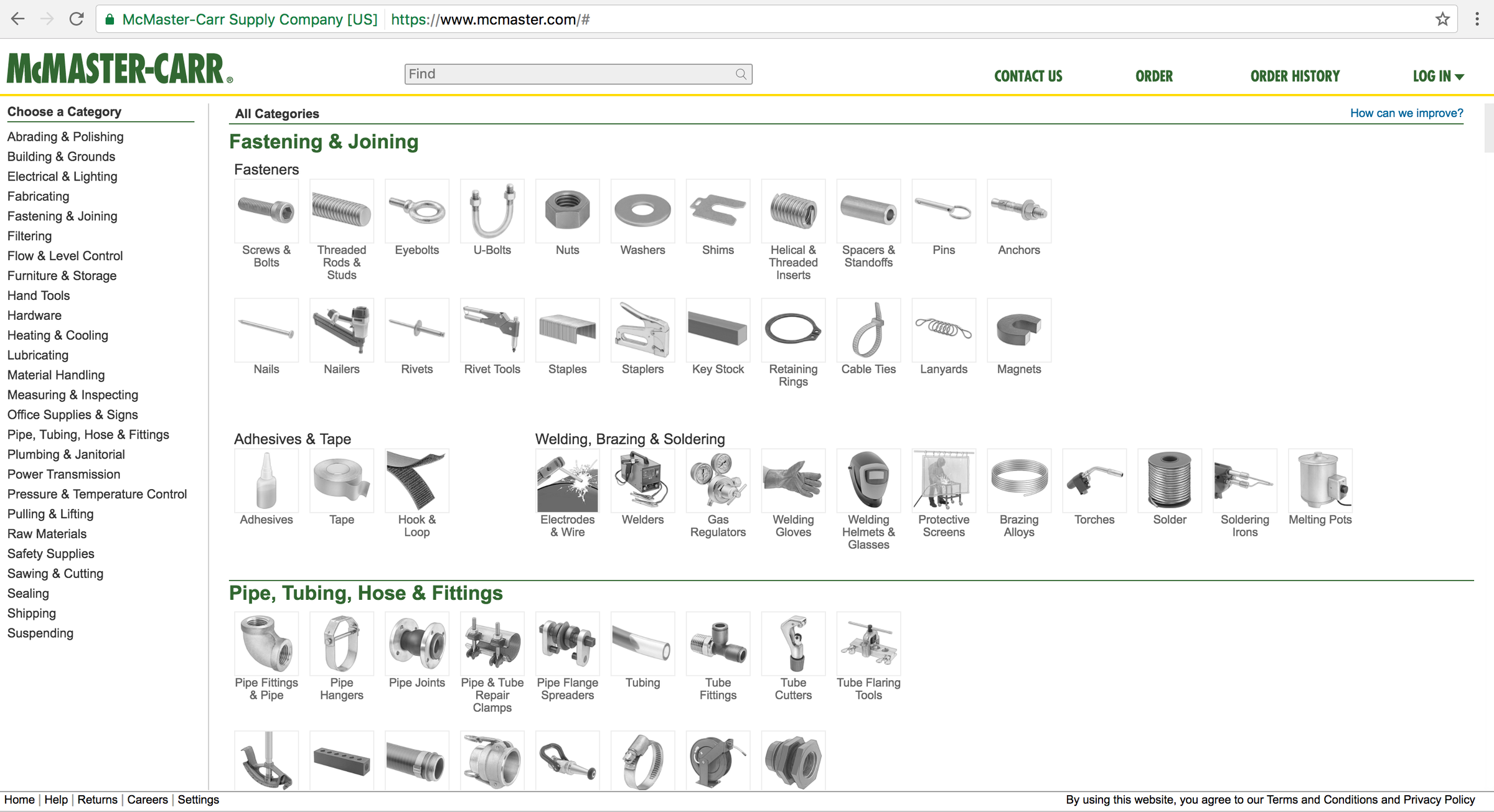Open CONTACT US
Screen dimensions: 1494x812
pyautogui.click(x=1028, y=76)
